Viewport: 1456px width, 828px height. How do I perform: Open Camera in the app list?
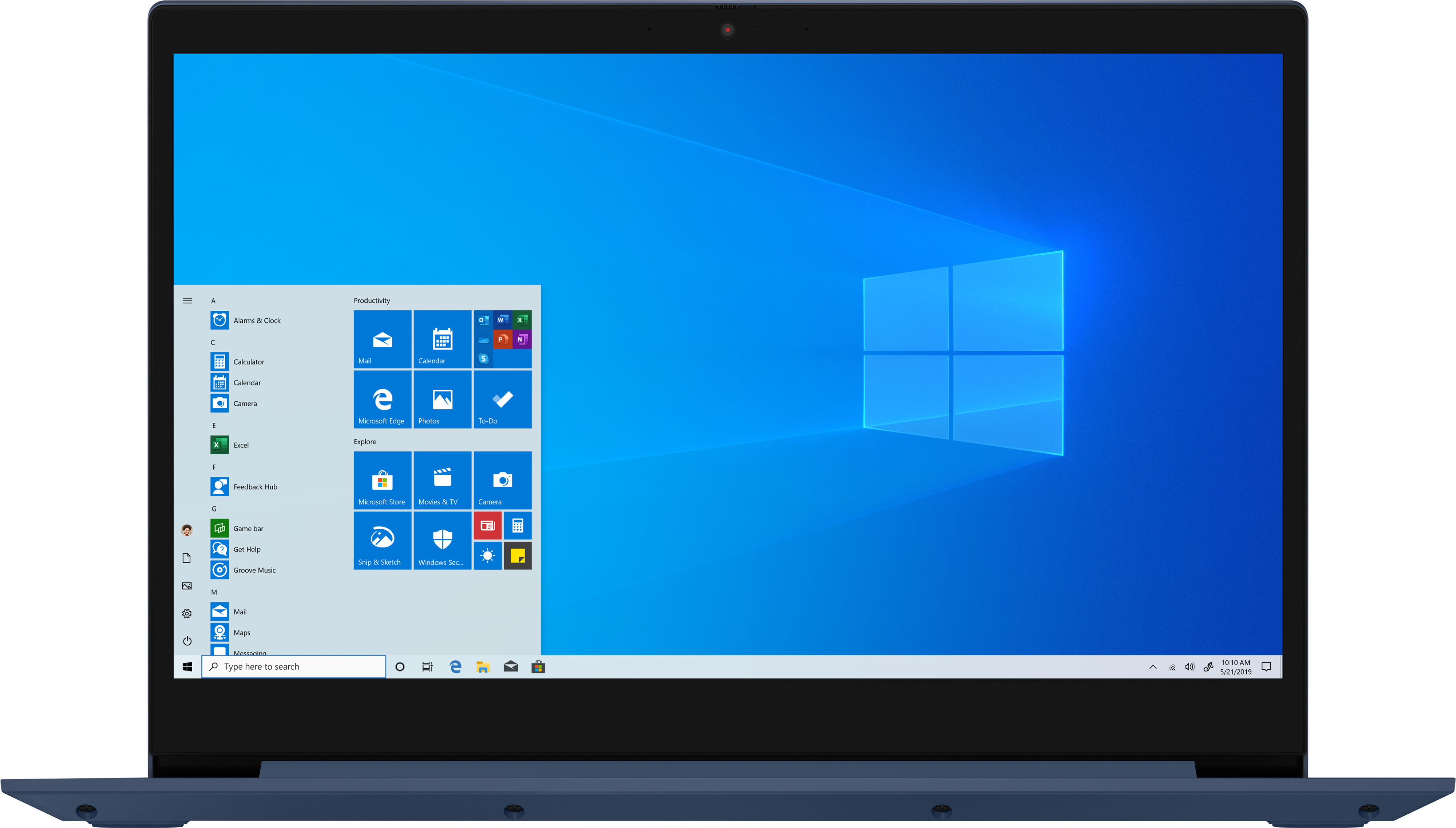coord(234,403)
